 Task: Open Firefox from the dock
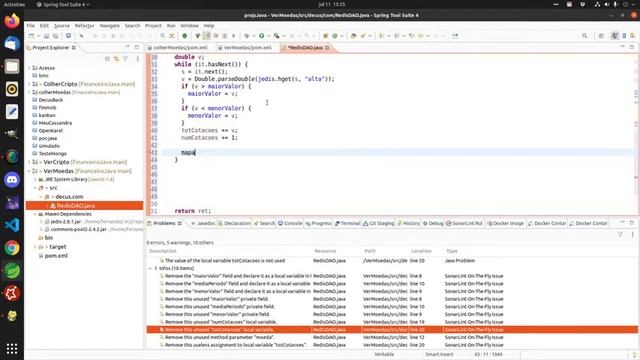[12, 21]
